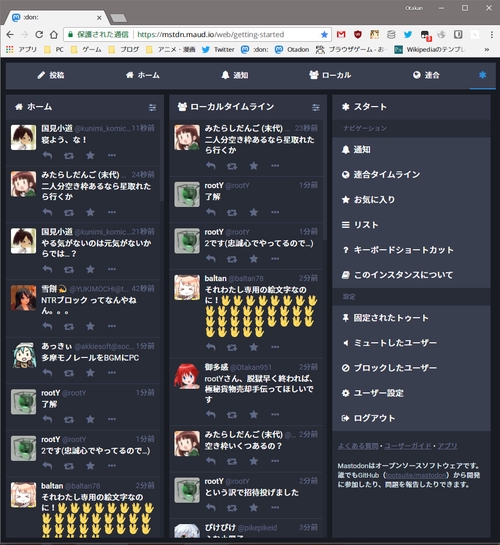Open the 投稿 compose tab
The width and height of the screenshot is (500, 545).
[x=51, y=75]
